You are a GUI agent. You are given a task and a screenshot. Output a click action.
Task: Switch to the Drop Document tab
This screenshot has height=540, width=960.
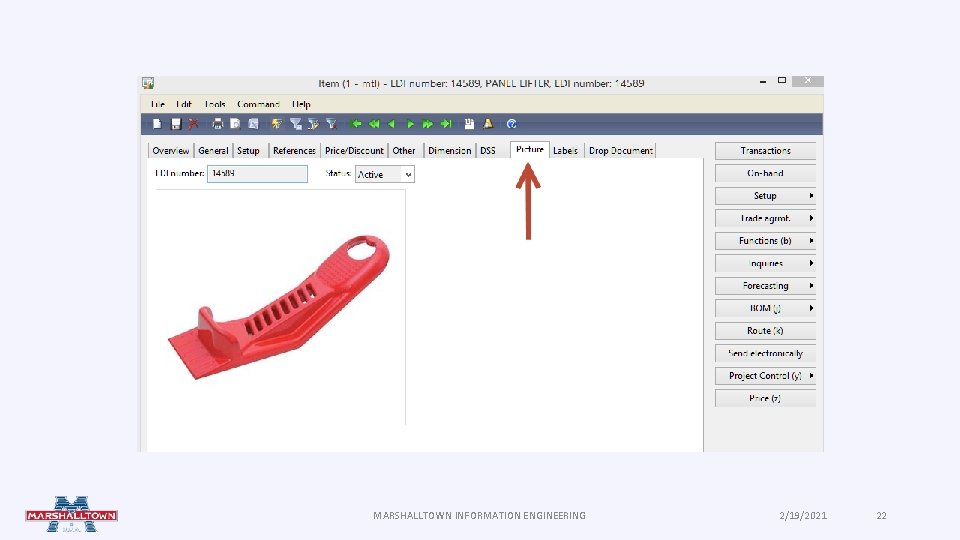click(621, 151)
